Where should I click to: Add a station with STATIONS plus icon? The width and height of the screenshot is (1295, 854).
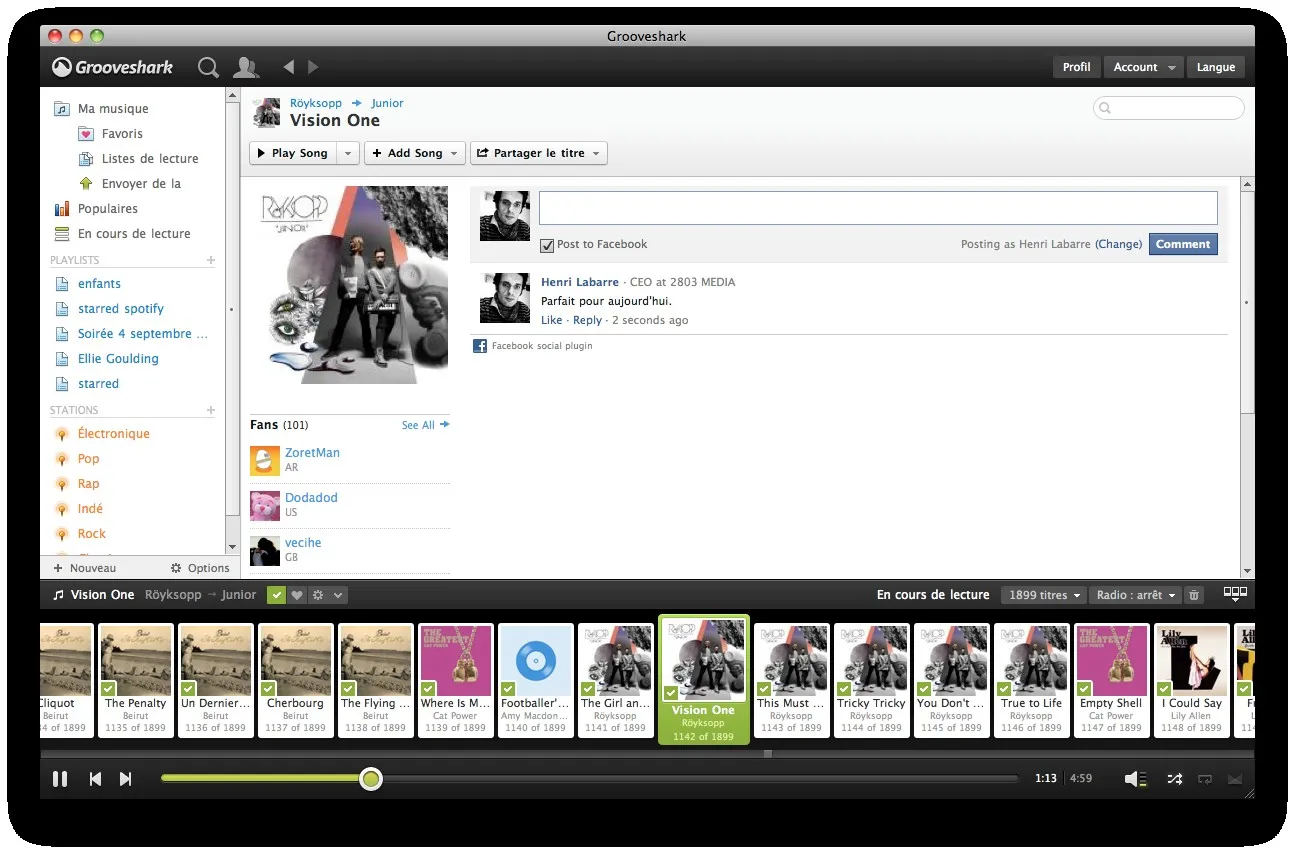[x=211, y=410]
